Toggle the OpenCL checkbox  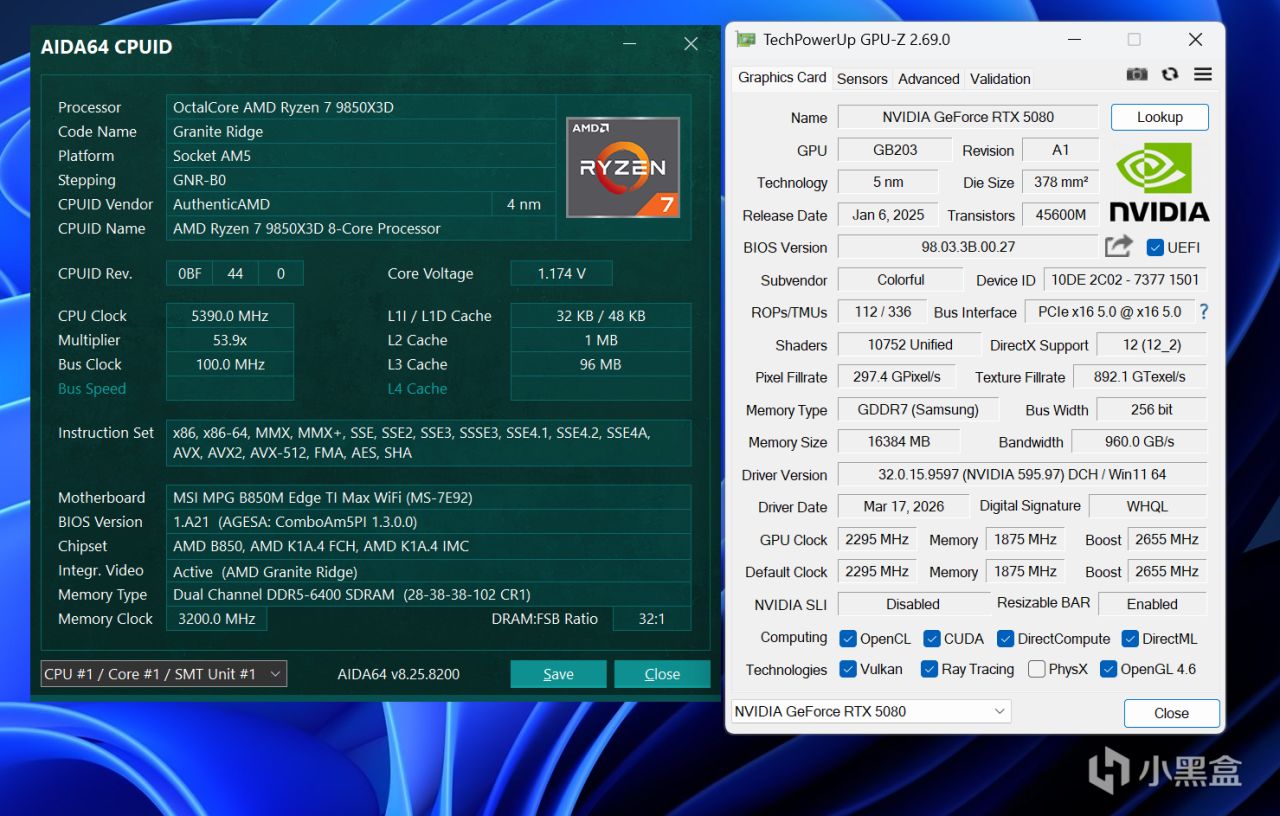click(x=848, y=639)
